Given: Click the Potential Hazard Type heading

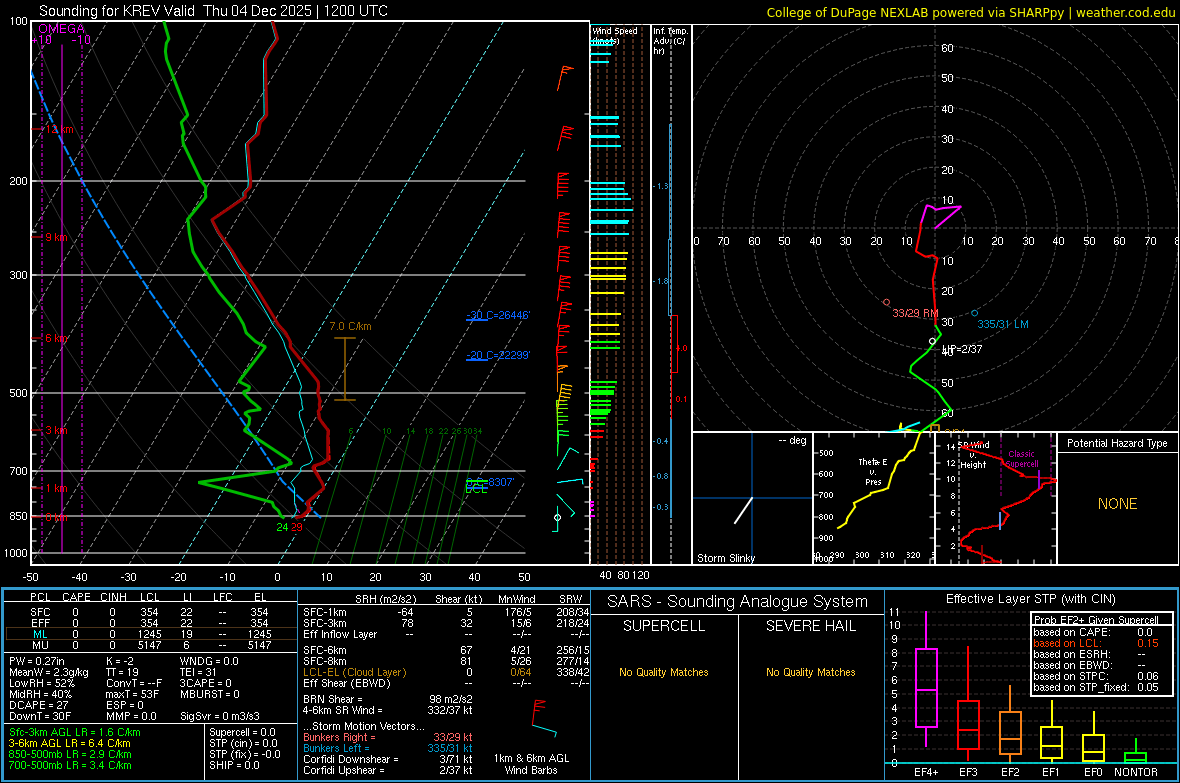Looking at the screenshot, I should coord(1117,443).
